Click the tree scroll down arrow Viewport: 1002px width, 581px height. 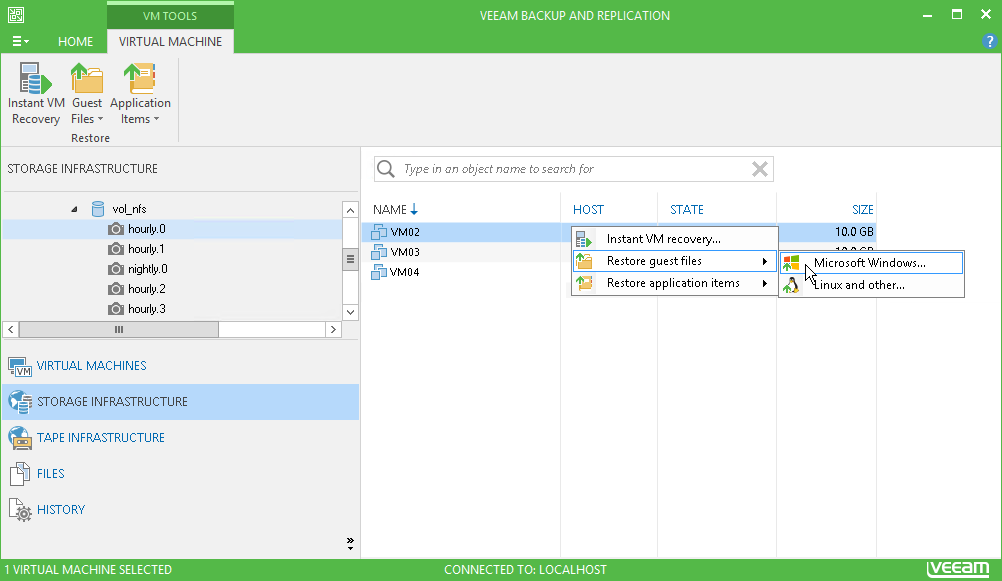point(350,312)
